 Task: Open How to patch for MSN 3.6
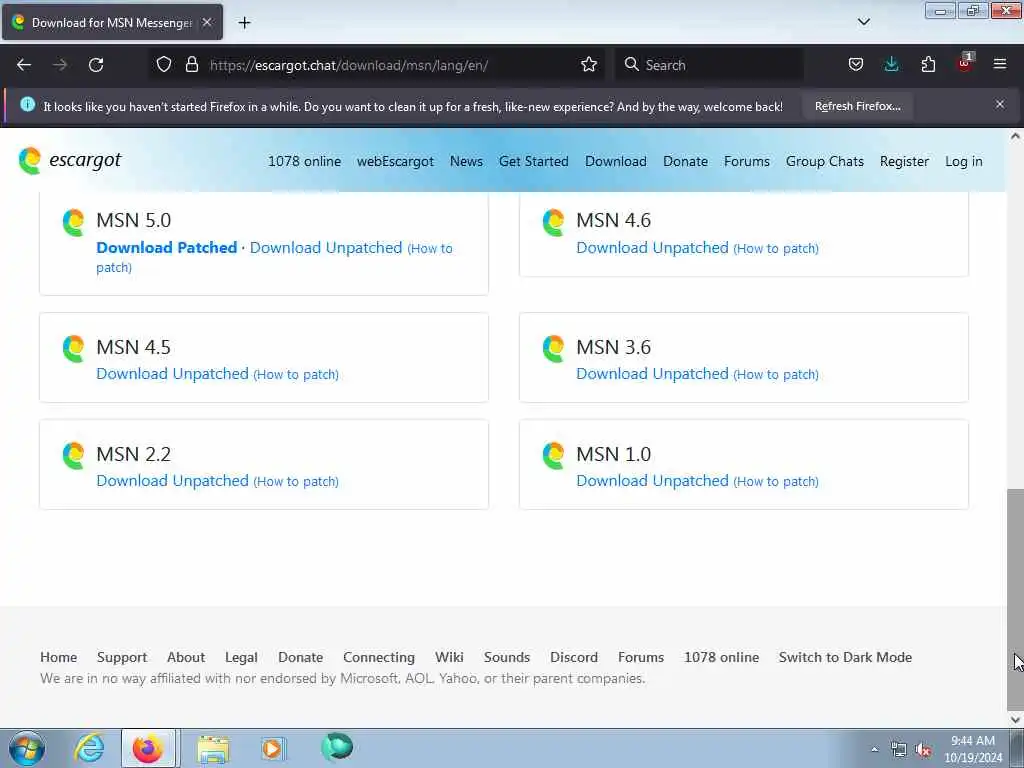[776, 374]
